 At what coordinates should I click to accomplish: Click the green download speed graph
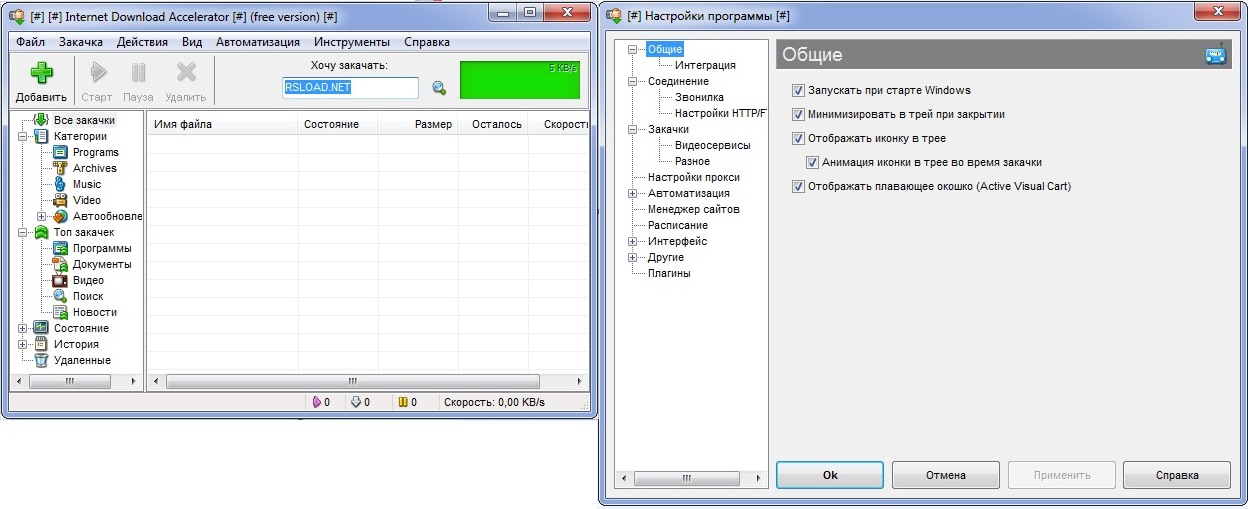click(520, 80)
